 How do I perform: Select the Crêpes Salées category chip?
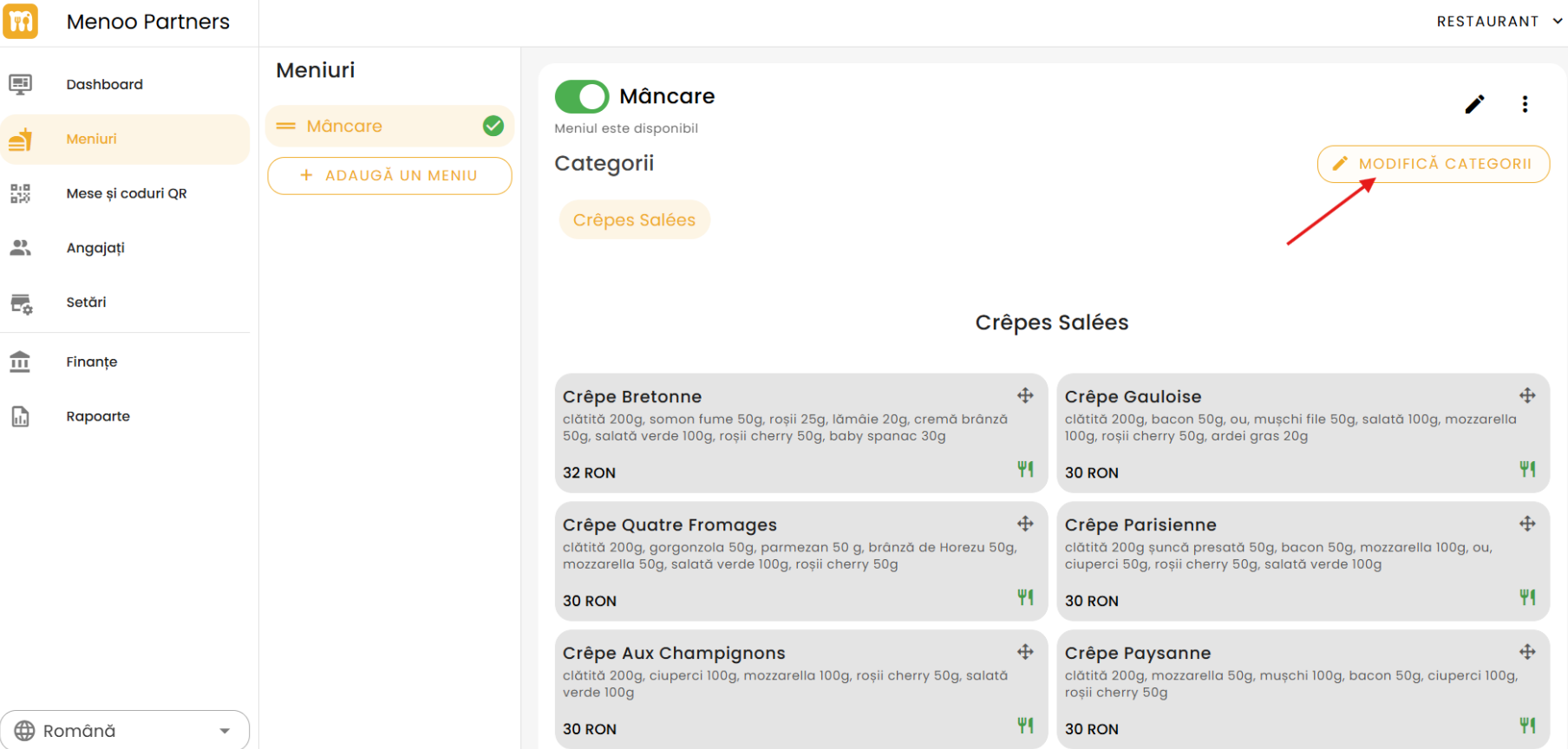click(634, 220)
